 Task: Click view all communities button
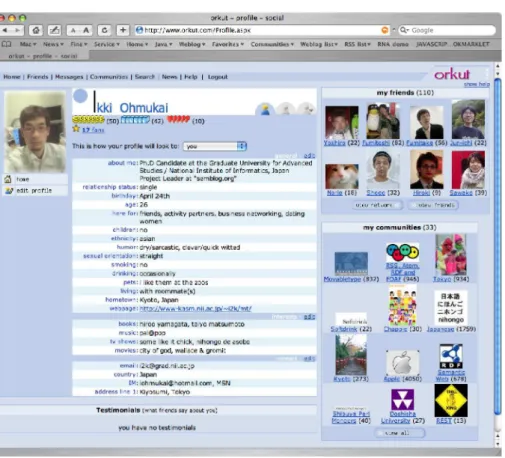point(399,433)
